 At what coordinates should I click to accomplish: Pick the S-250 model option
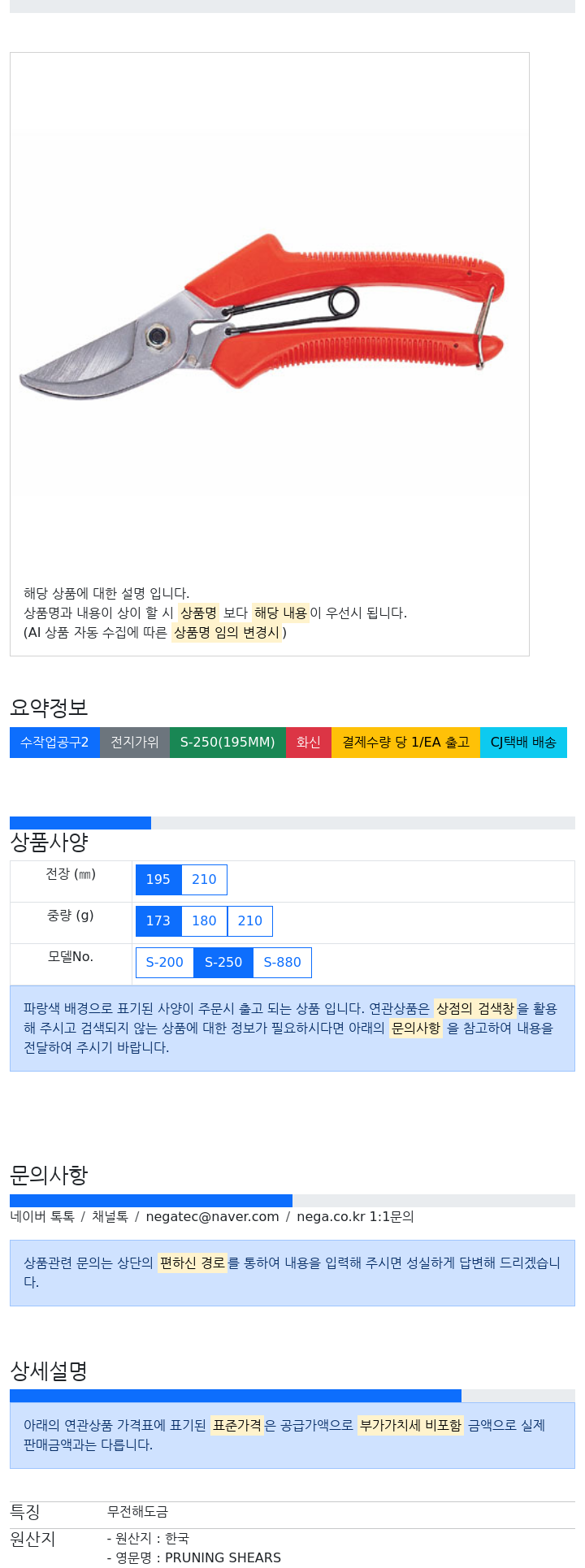pyautogui.click(x=223, y=963)
